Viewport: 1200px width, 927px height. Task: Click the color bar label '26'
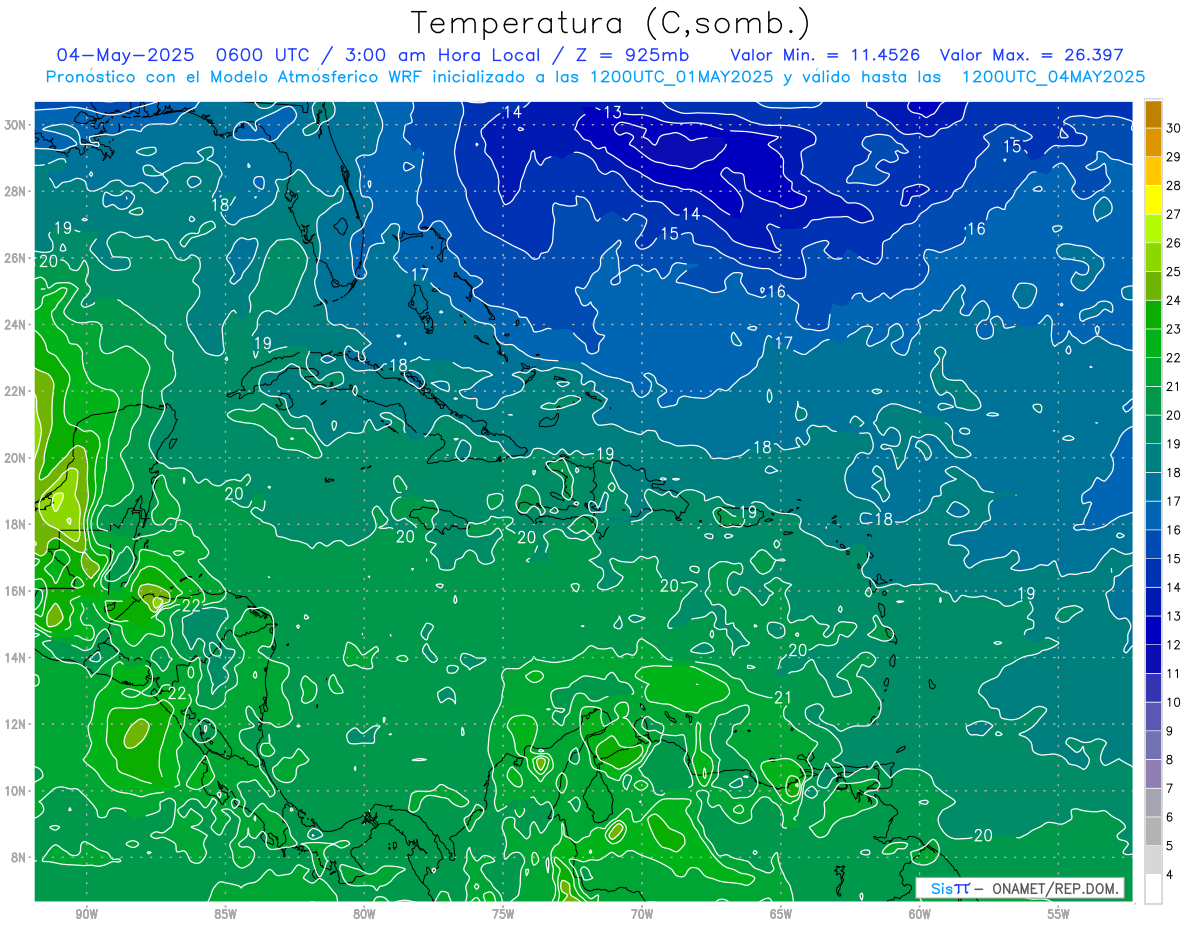pos(1173,243)
